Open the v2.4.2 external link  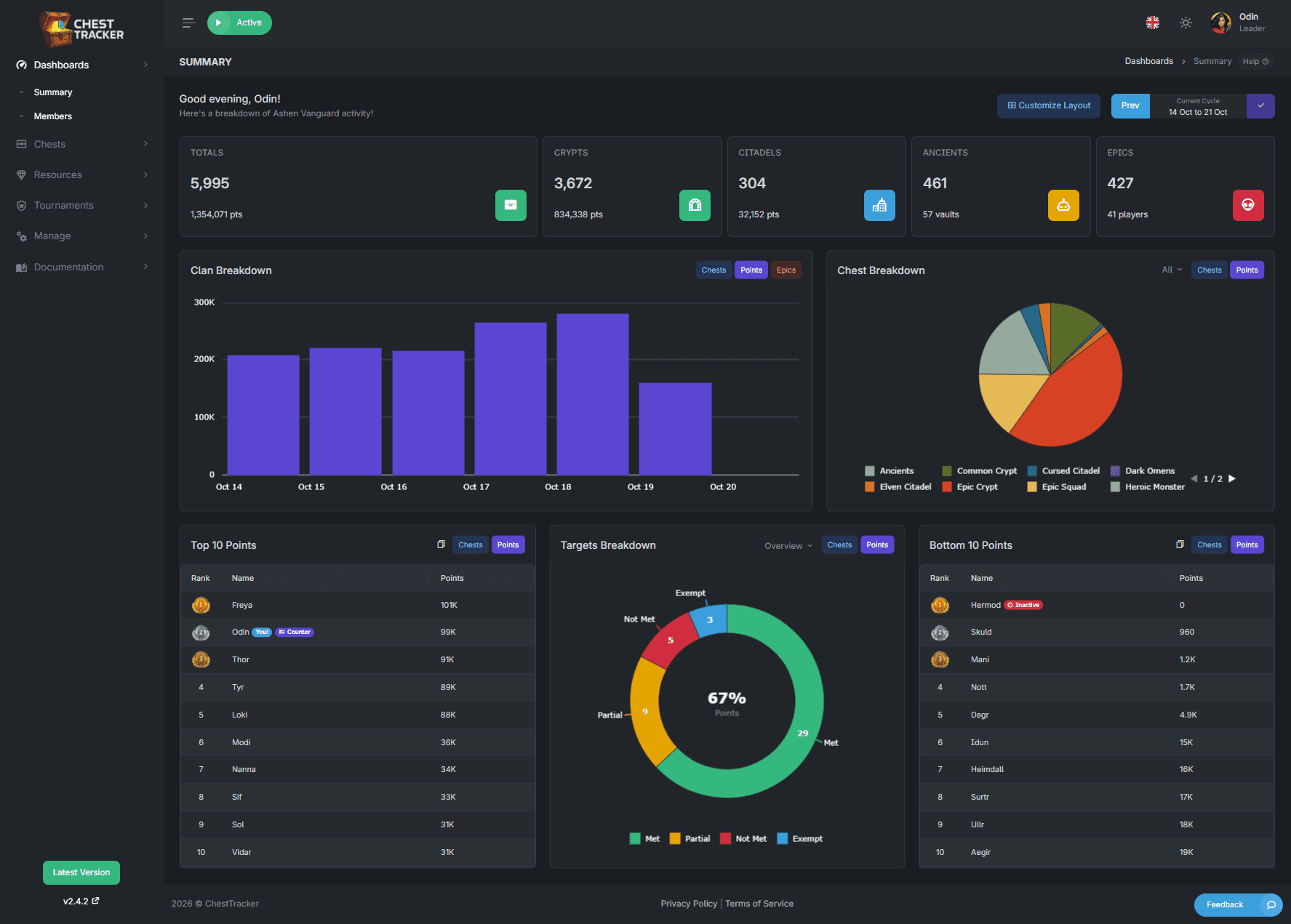point(81,901)
